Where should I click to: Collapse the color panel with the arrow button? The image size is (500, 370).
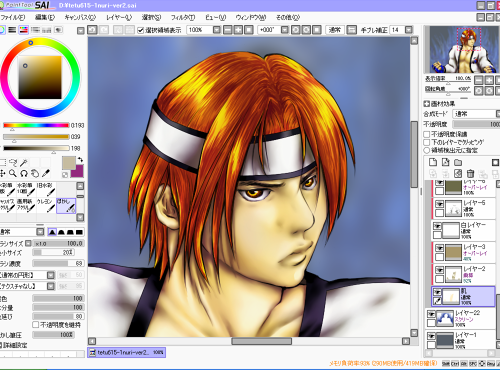pos(80,31)
